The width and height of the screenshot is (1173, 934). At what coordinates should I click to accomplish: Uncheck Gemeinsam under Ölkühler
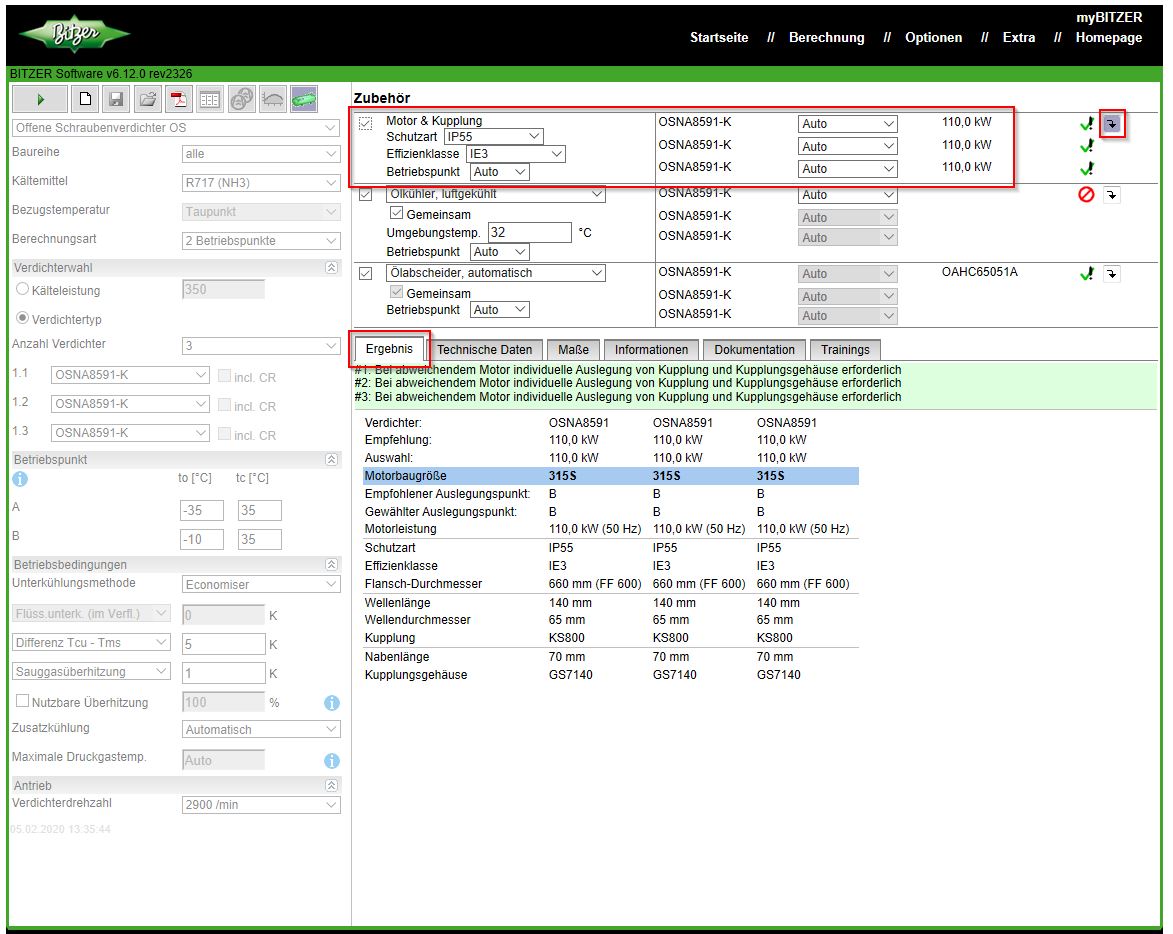click(x=397, y=214)
